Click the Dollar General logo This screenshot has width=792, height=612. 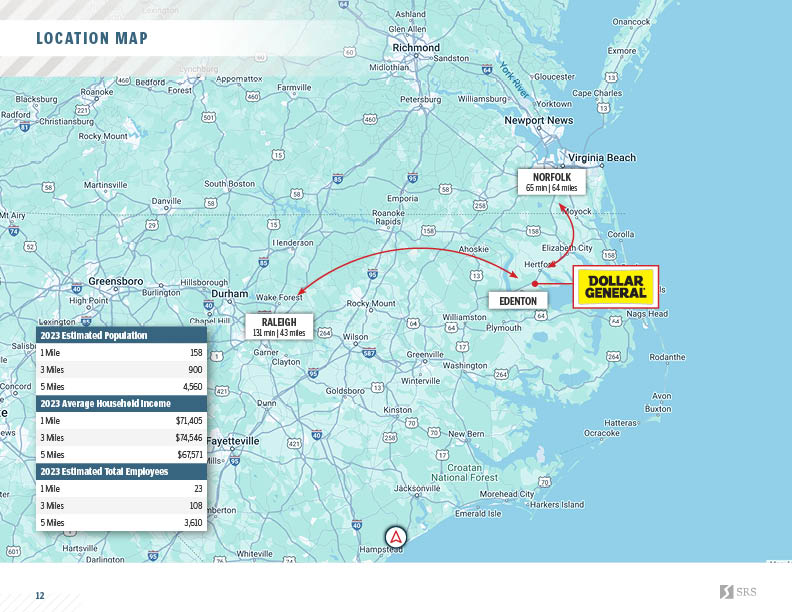(x=616, y=287)
